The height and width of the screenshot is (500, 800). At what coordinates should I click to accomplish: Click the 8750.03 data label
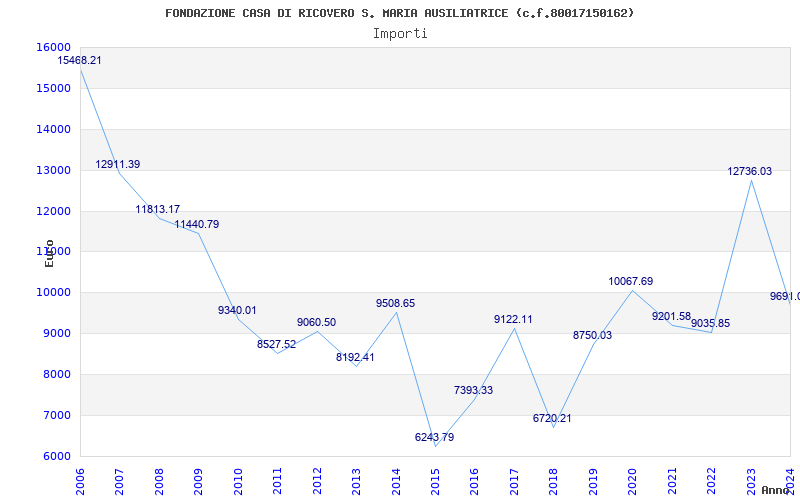(x=592, y=335)
